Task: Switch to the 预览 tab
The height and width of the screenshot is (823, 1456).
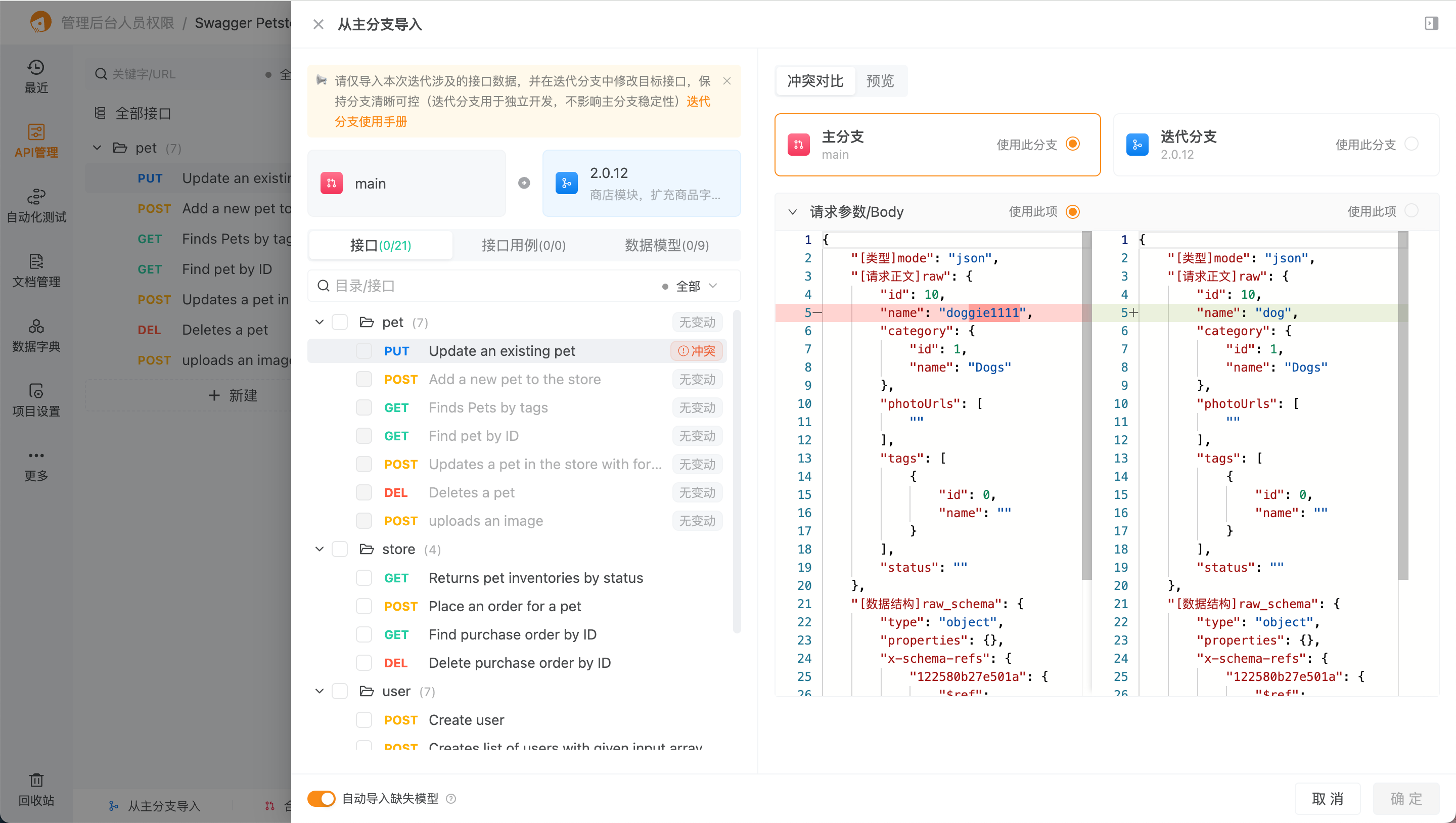Action: [x=880, y=81]
